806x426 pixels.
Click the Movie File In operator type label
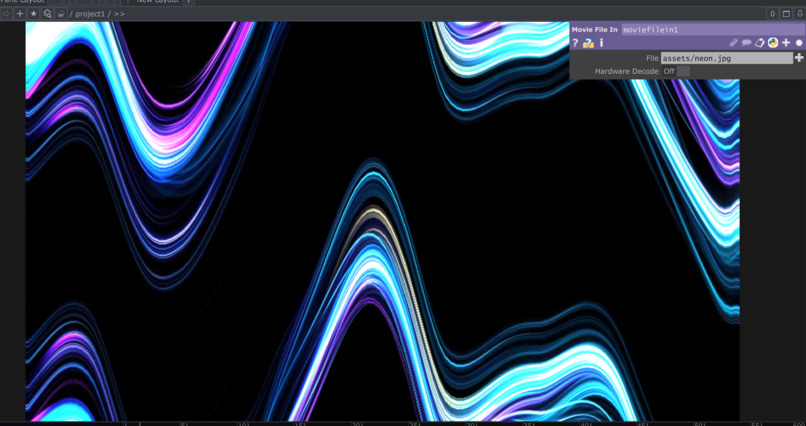pyautogui.click(x=595, y=30)
